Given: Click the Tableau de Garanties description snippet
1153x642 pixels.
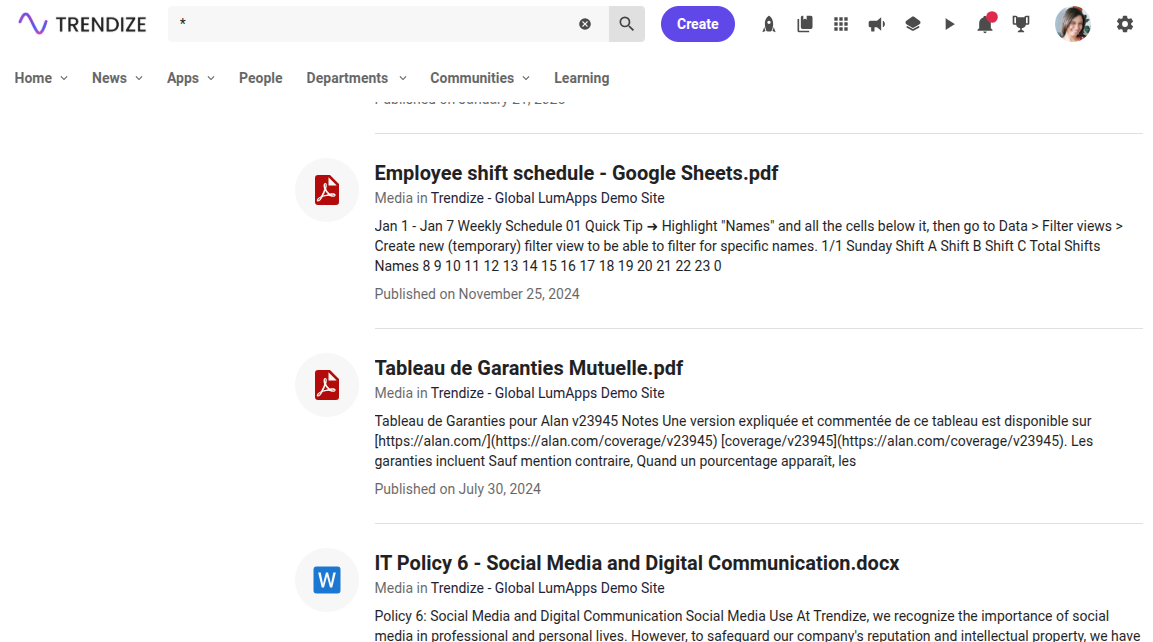Looking at the screenshot, I should (734, 441).
